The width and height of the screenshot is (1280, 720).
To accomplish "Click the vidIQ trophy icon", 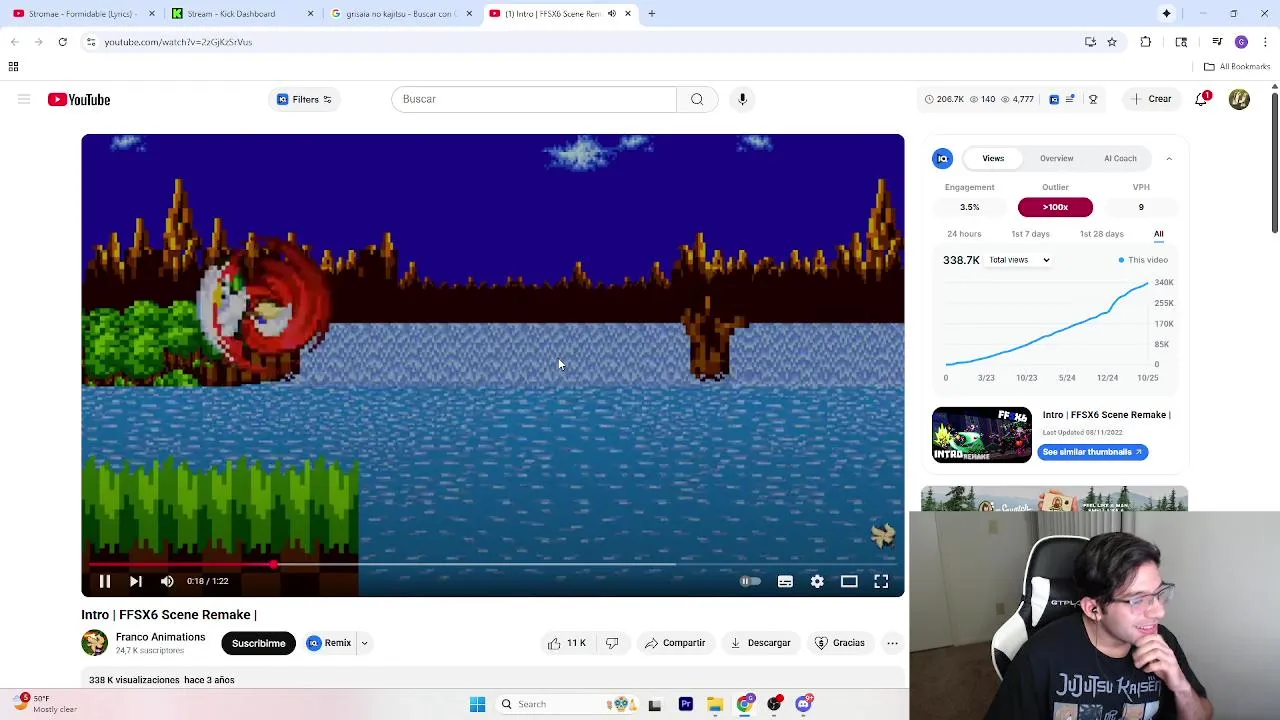I will (x=1093, y=99).
